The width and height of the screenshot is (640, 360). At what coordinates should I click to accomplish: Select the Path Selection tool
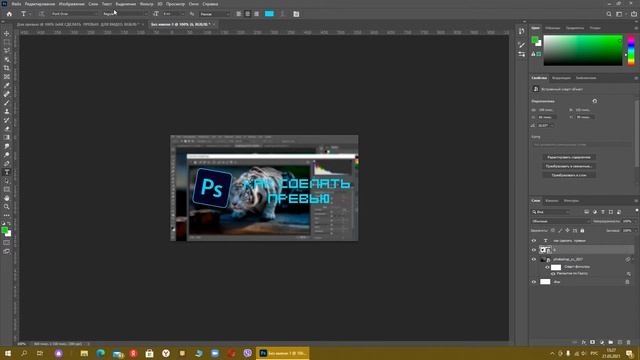click(x=7, y=181)
